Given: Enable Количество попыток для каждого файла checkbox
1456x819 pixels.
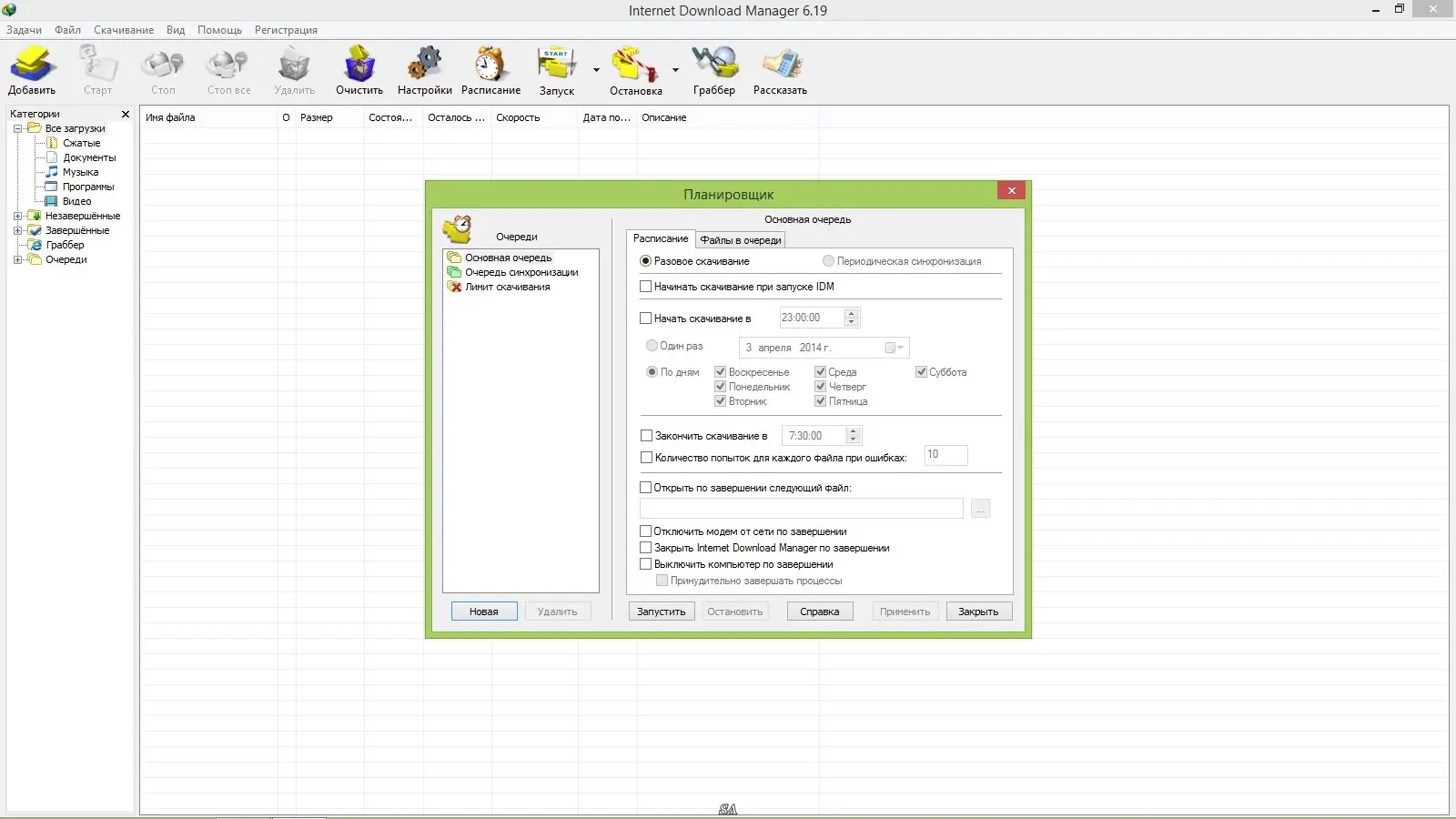Looking at the screenshot, I should (647, 458).
